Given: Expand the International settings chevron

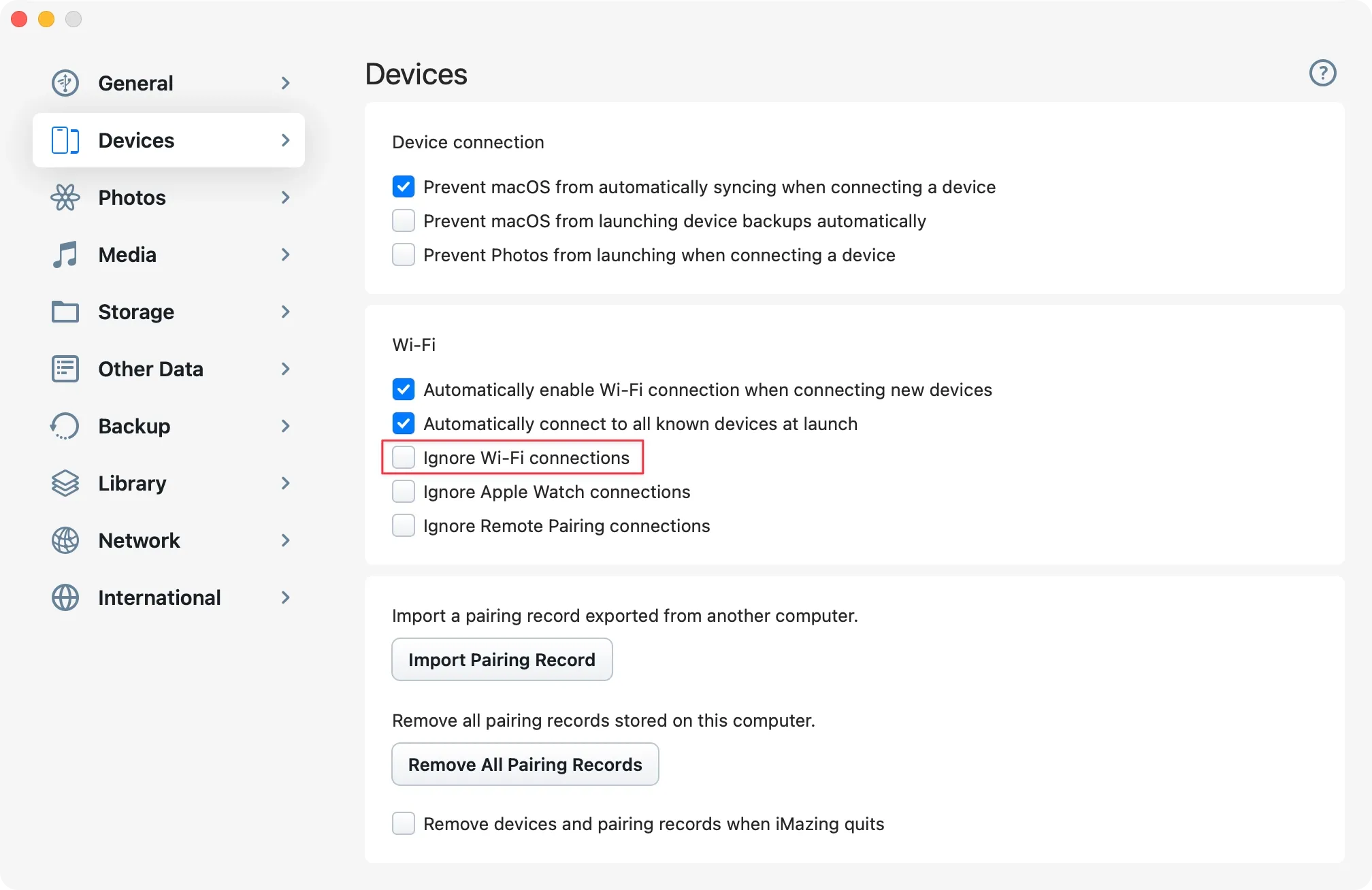Looking at the screenshot, I should (x=285, y=597).
